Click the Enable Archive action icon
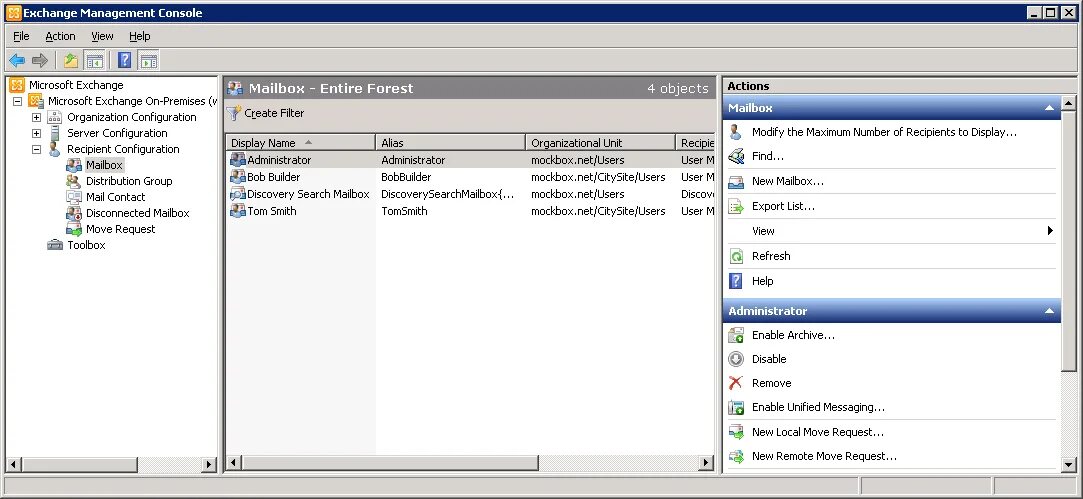Image resolution: width=1083 pixels, height=499 pixels. click(736, 335)
